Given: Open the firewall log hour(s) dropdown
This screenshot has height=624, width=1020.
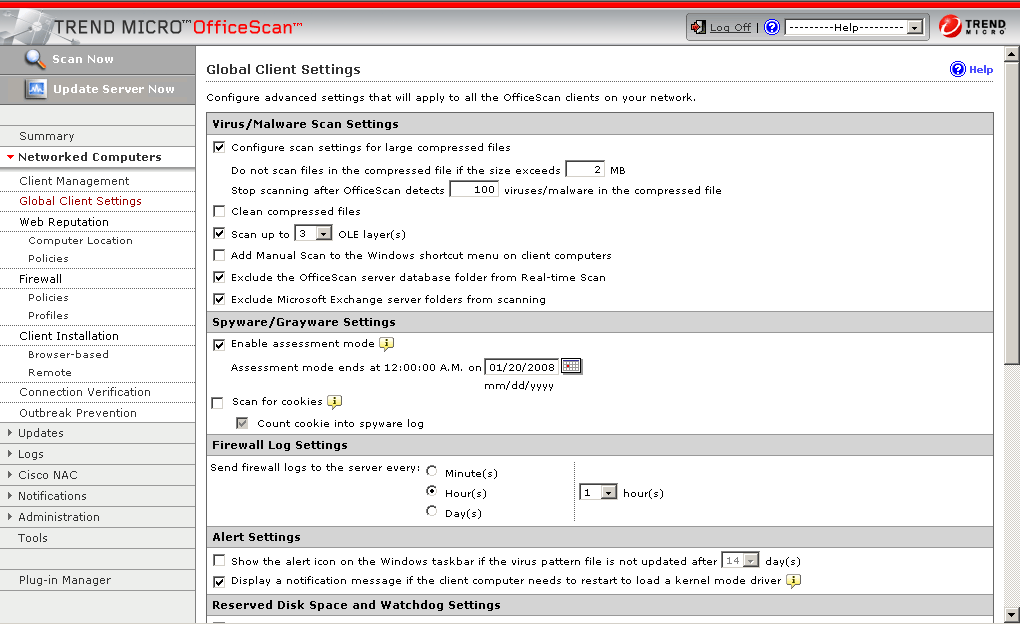Looking at the screenshot, I should [598, 493].
